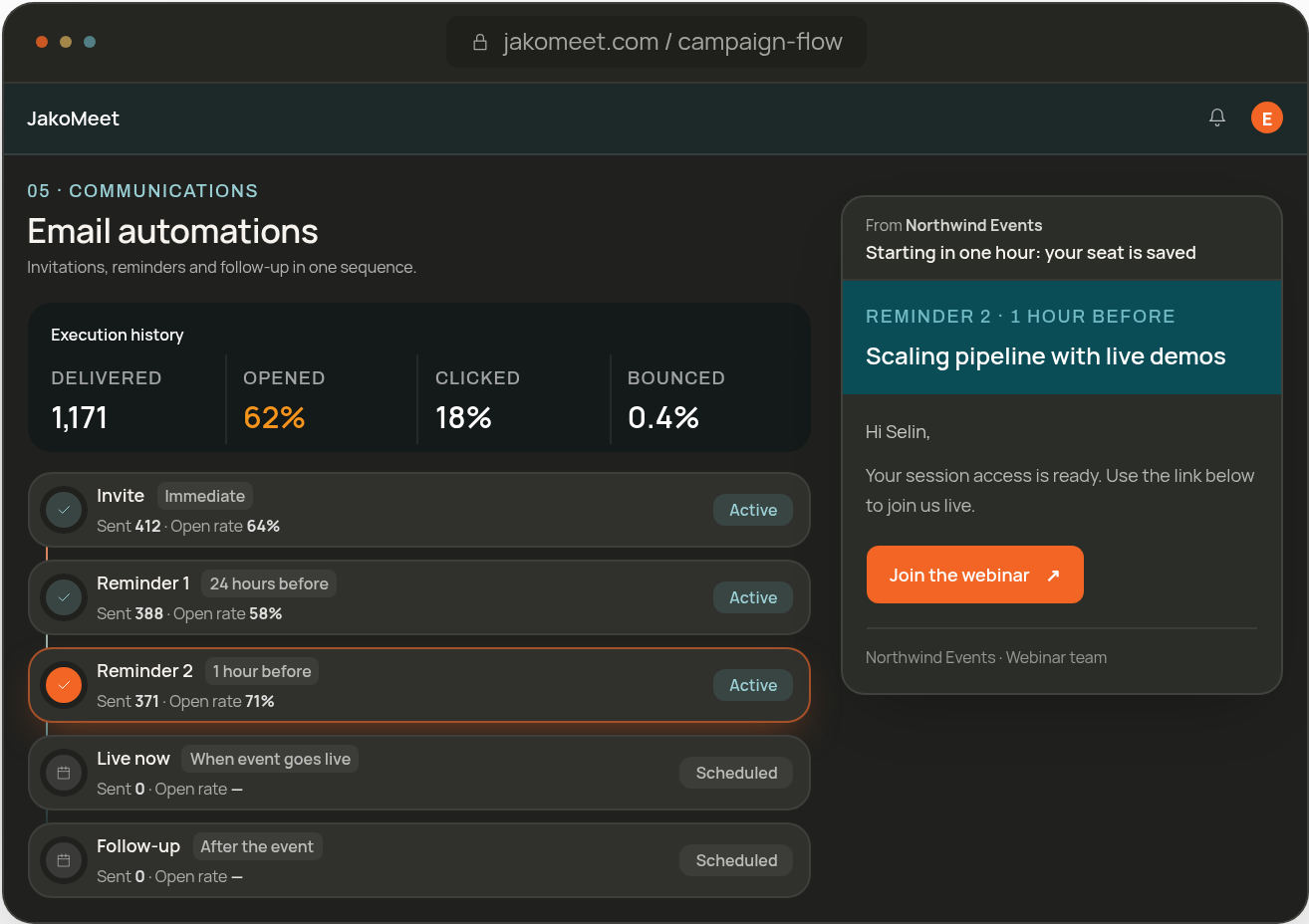Viewport: 1309px width, 924px height.
Task: Click the 24 hours before trigger tag
Action: click(x=269, y=583)
